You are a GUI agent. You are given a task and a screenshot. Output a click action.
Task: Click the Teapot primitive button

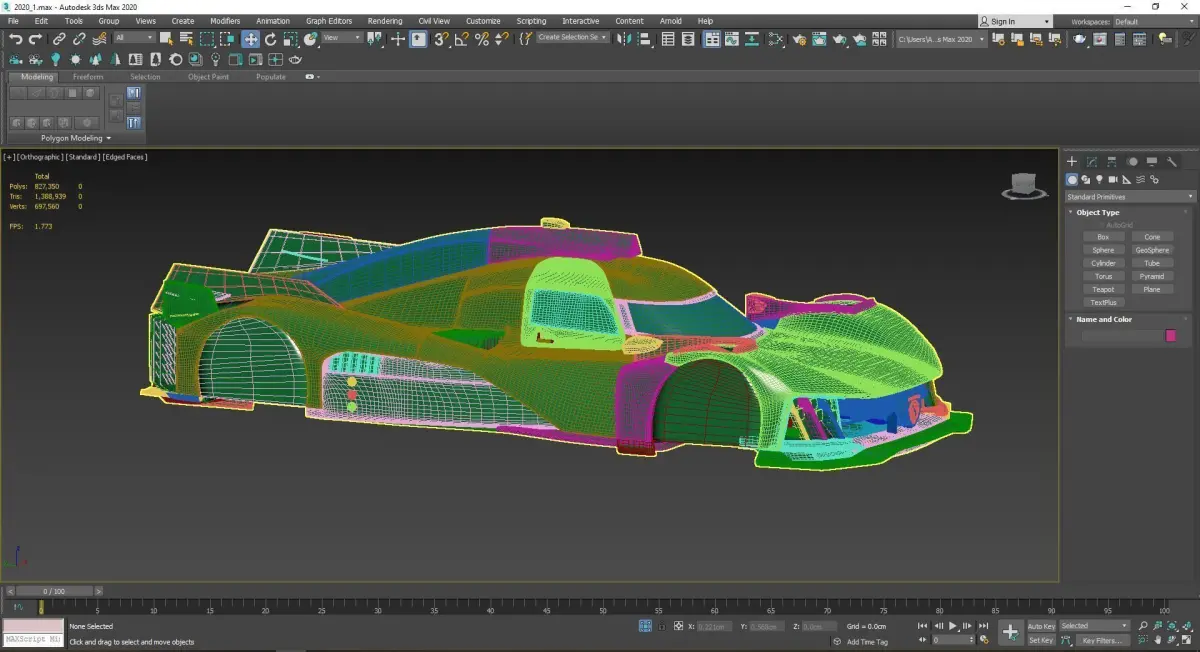(1103, 289)
